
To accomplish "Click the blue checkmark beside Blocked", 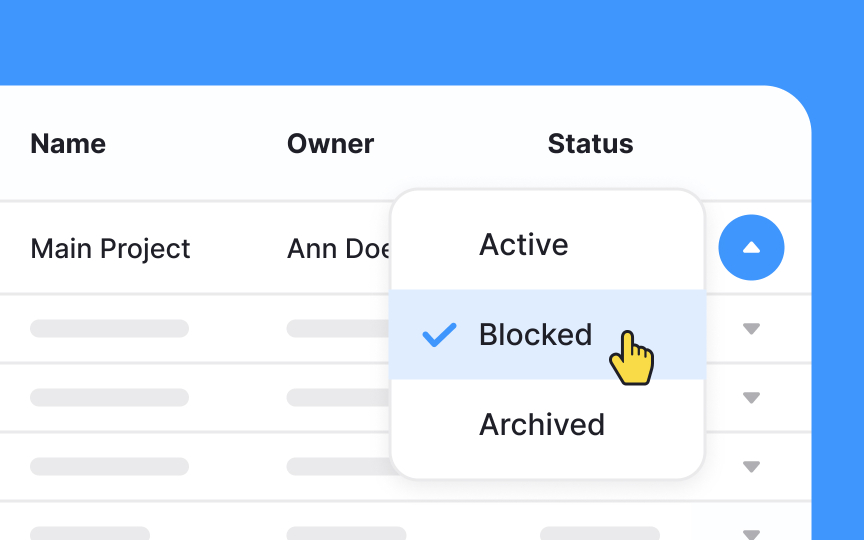I will 439,335.
